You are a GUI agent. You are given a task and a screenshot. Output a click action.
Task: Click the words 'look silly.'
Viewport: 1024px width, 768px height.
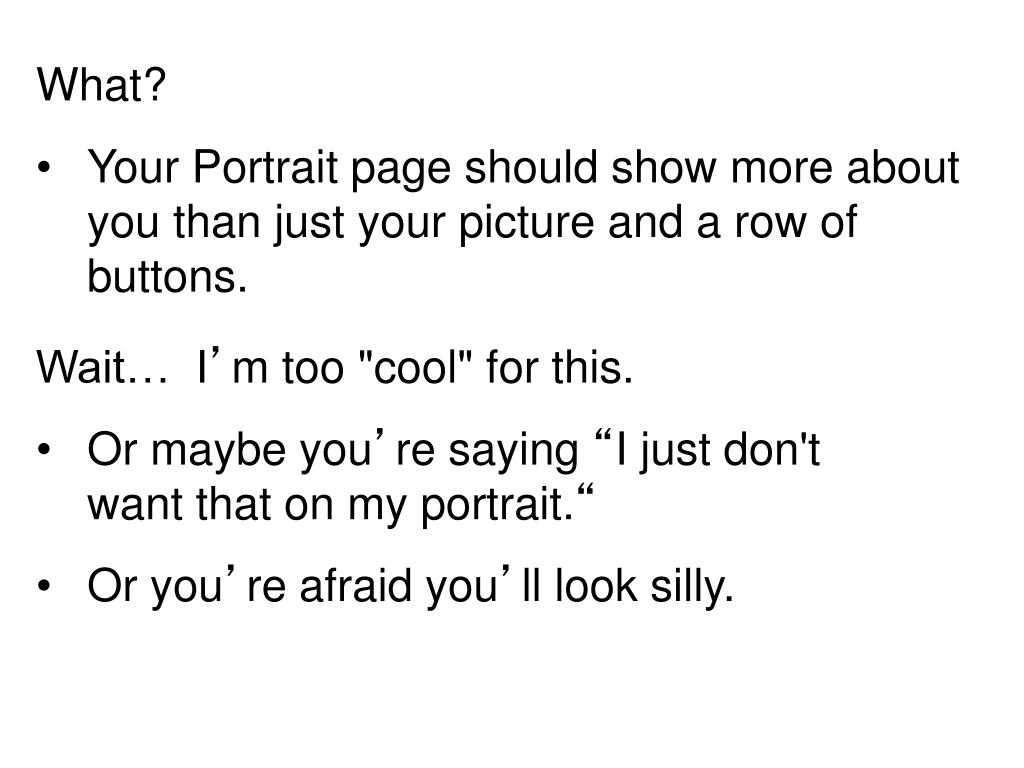click(644, 586)
